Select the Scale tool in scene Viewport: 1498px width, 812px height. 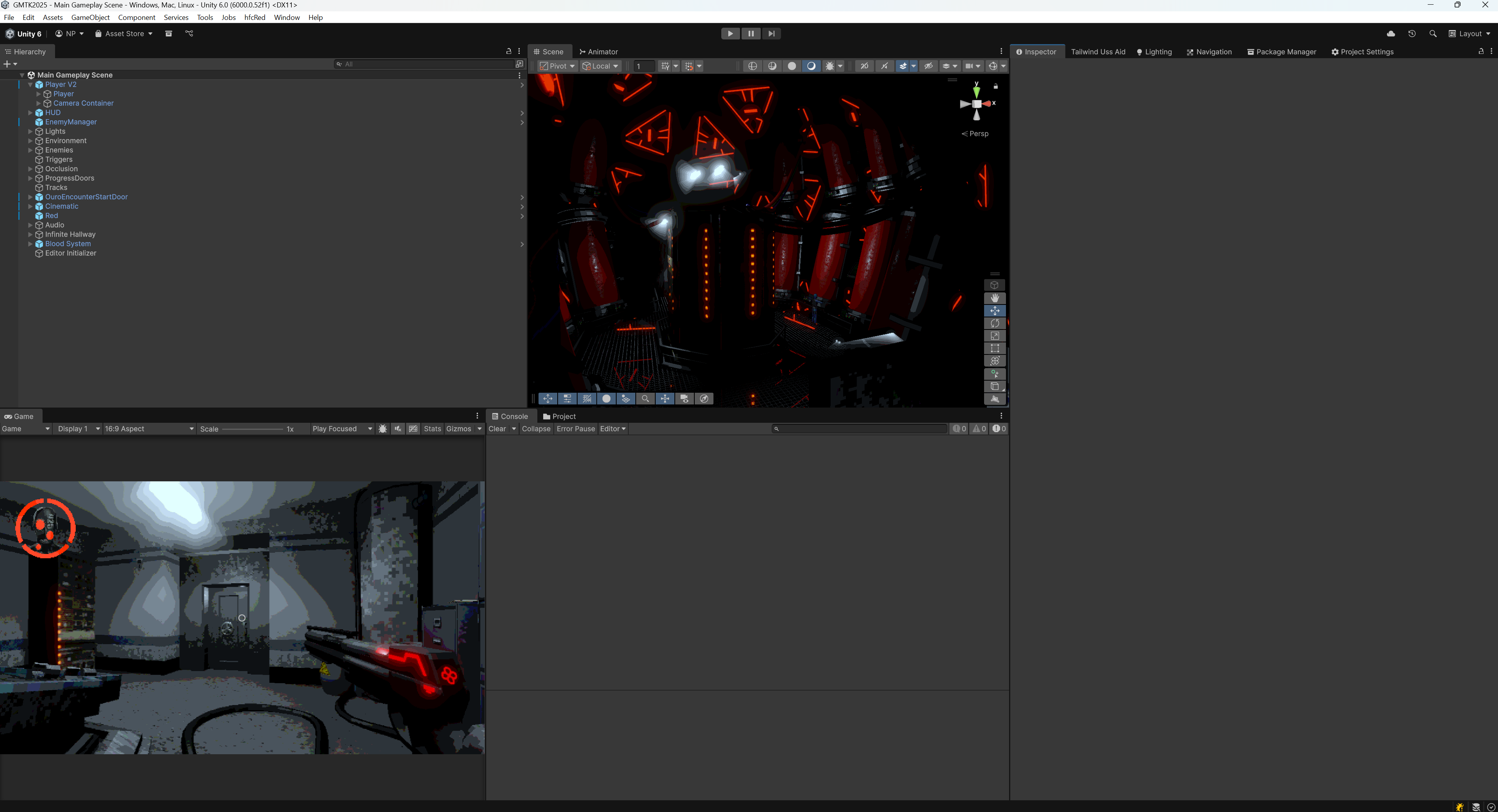(x=994, y=336)
